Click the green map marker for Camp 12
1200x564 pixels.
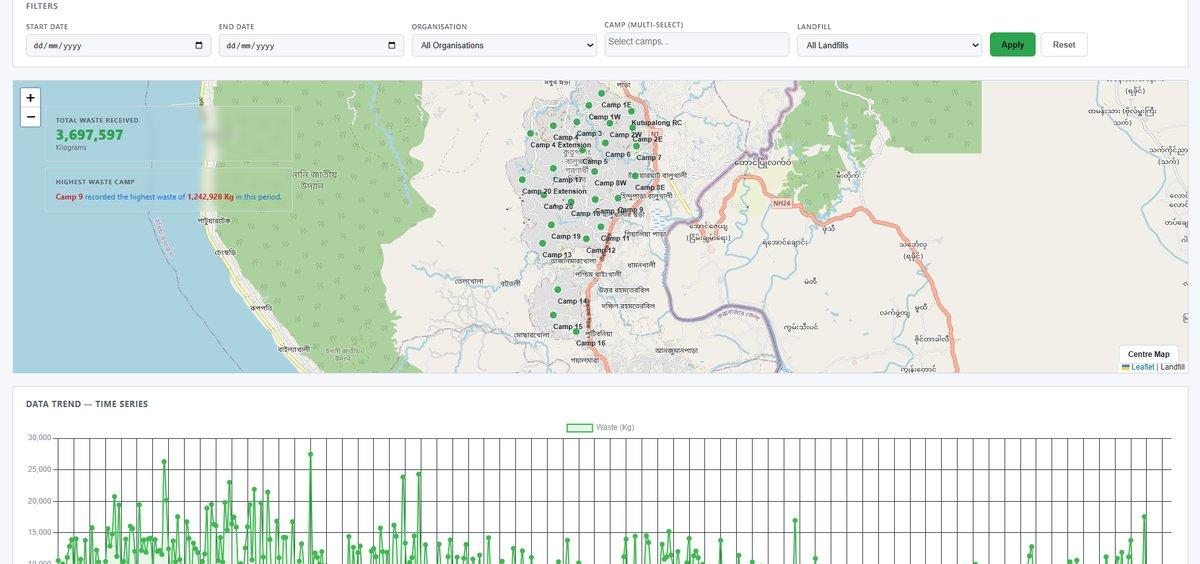[586, 238]
